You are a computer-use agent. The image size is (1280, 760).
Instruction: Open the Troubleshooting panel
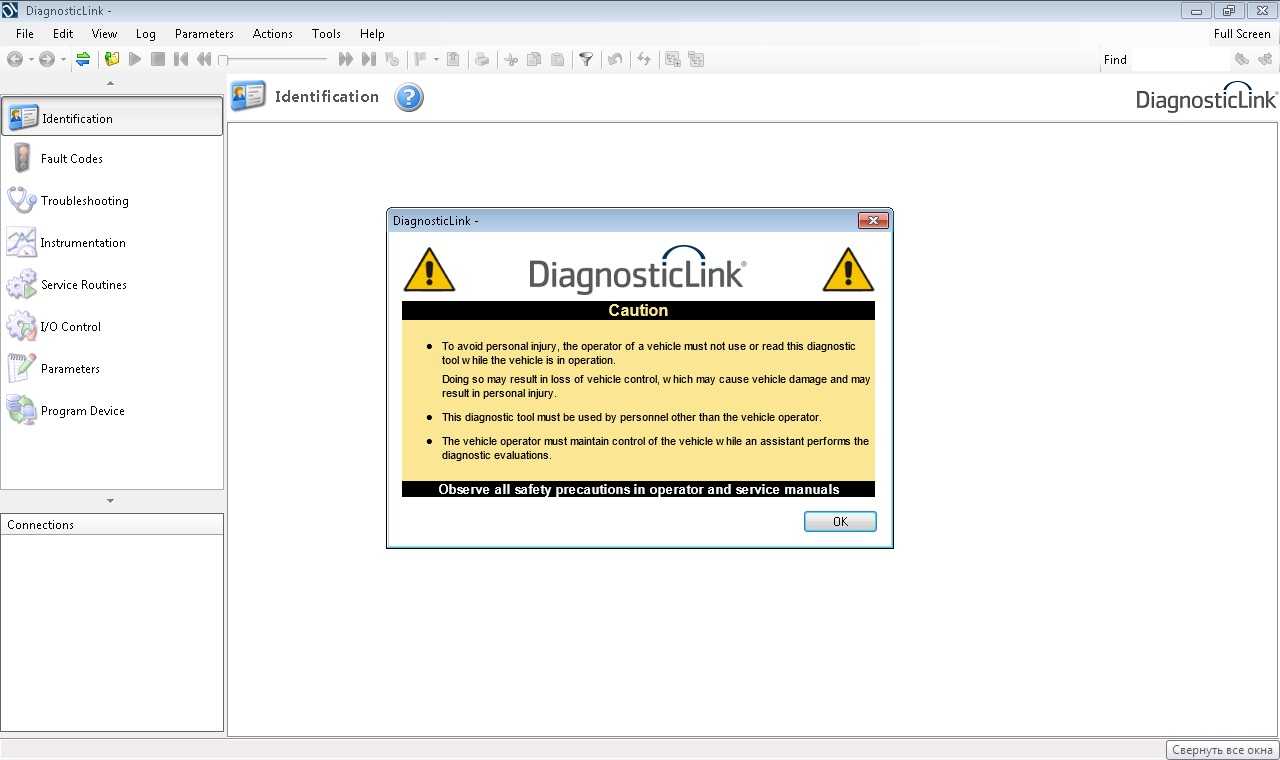click(84, 201)
